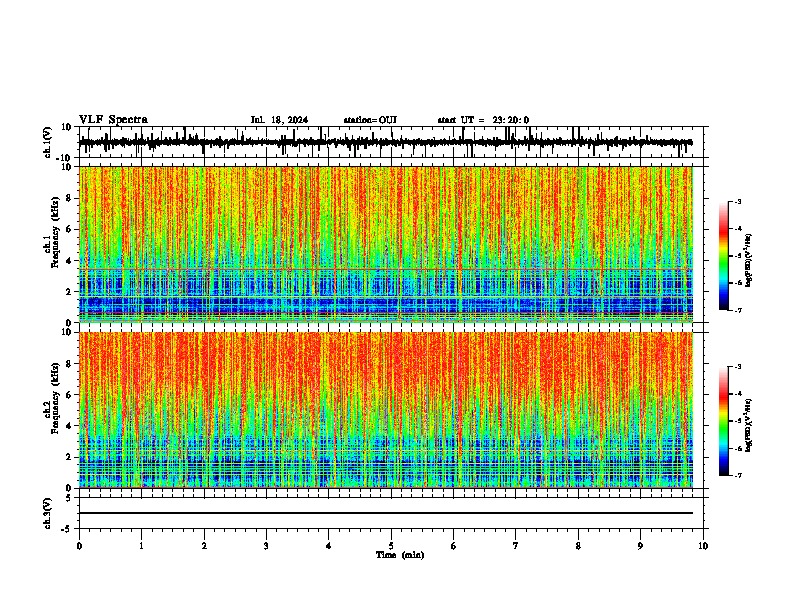Click the "10" tick on the time axis

tap(703, 546)
